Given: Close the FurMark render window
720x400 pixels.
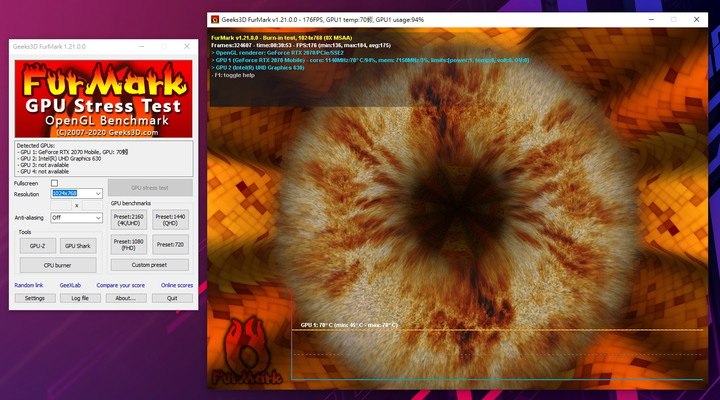Looking at the screenshot, I should pyautogui.click(x=696, y=19).
